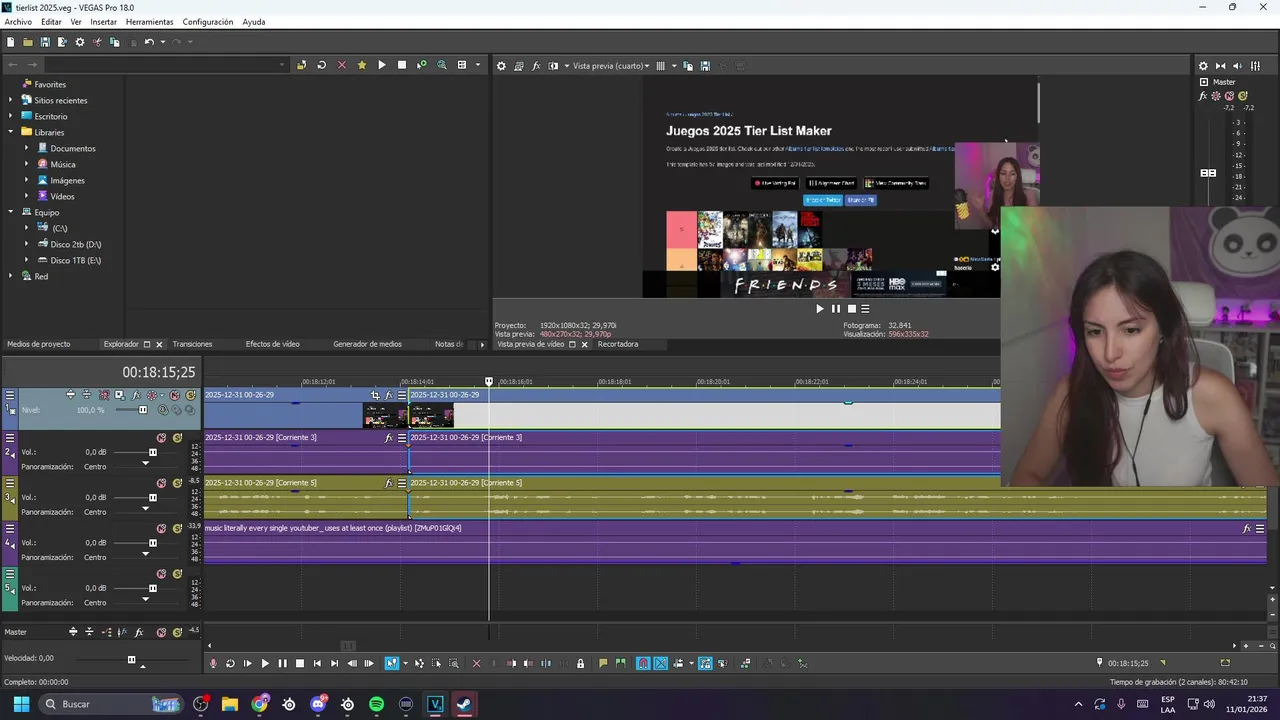Toggle Automatic Crossfades button
Viewport: 1280px width, 720px height.
tap(660, 663)
